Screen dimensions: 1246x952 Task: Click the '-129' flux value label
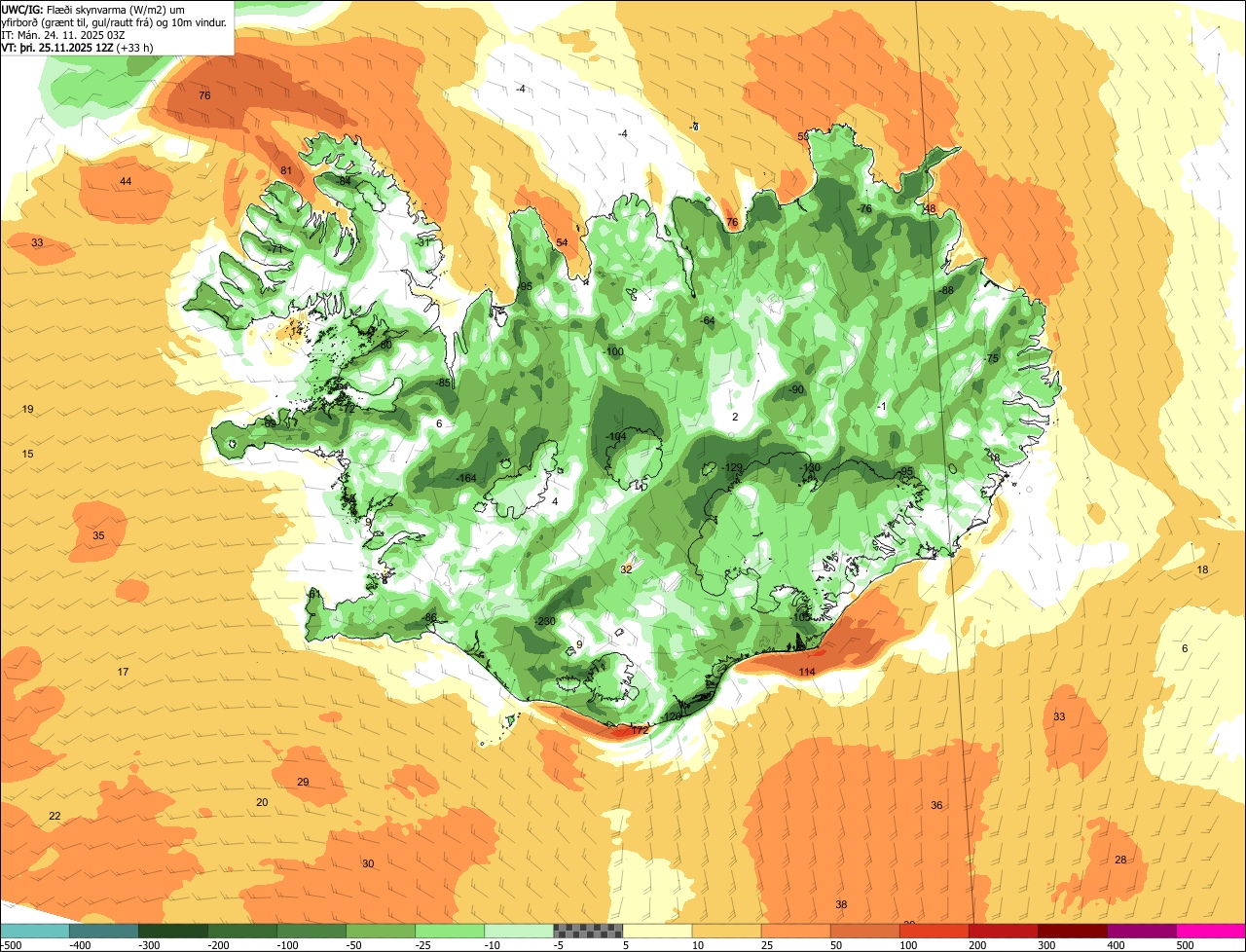[733, 468]
